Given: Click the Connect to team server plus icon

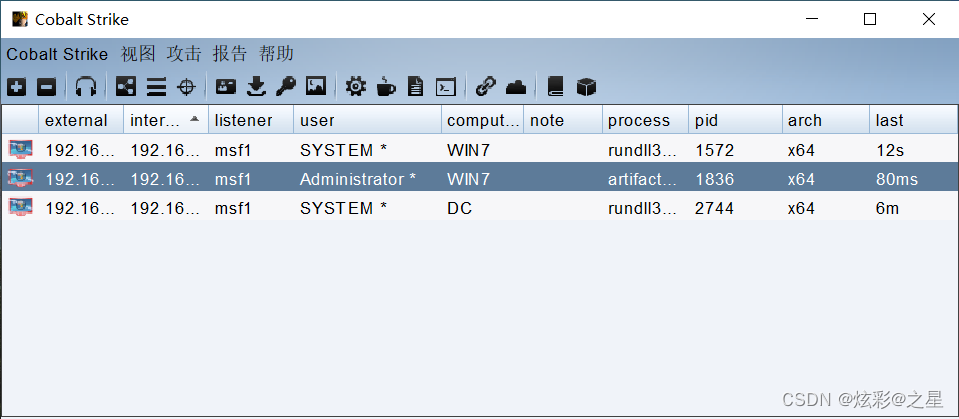Looking at the screenshot, I should [x=17, y=87].
